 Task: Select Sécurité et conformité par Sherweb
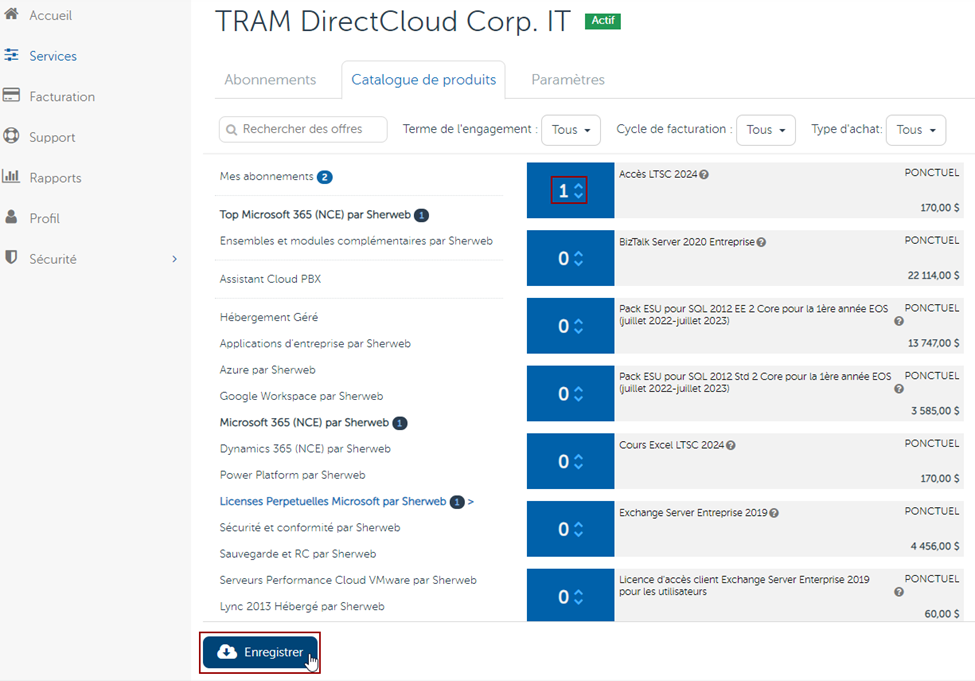pyautogui.click(x=310, y=528)
